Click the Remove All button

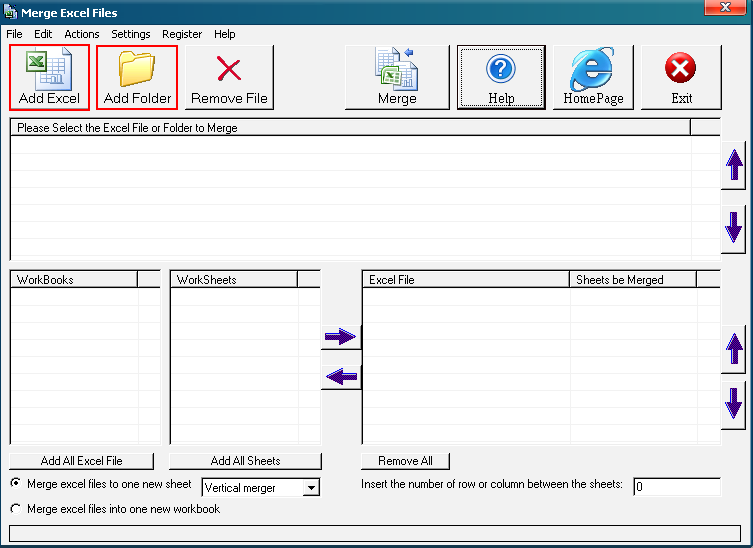405,461
